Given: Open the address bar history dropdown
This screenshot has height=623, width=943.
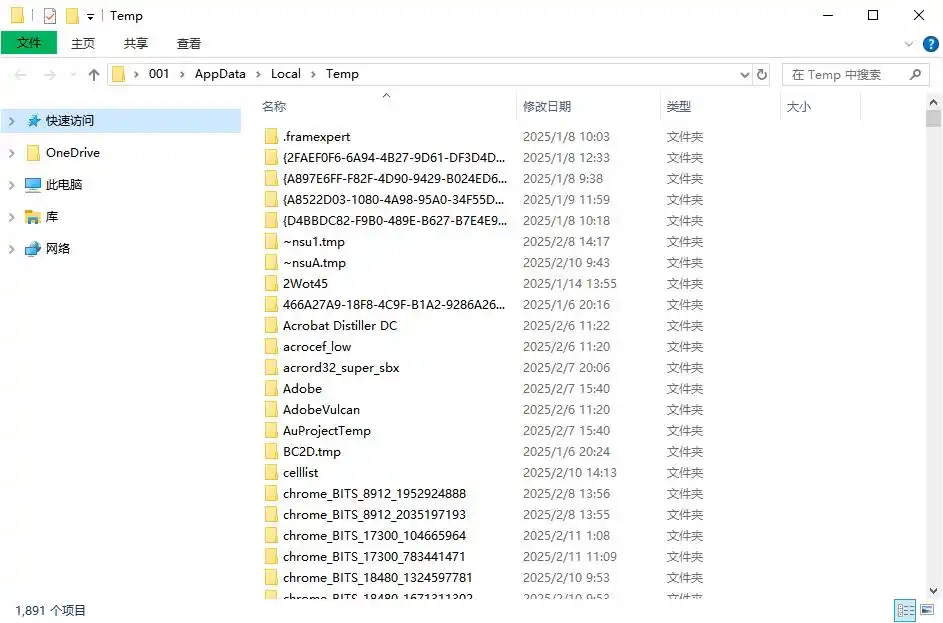Looking at the screenshot, I should pos(742,73).
